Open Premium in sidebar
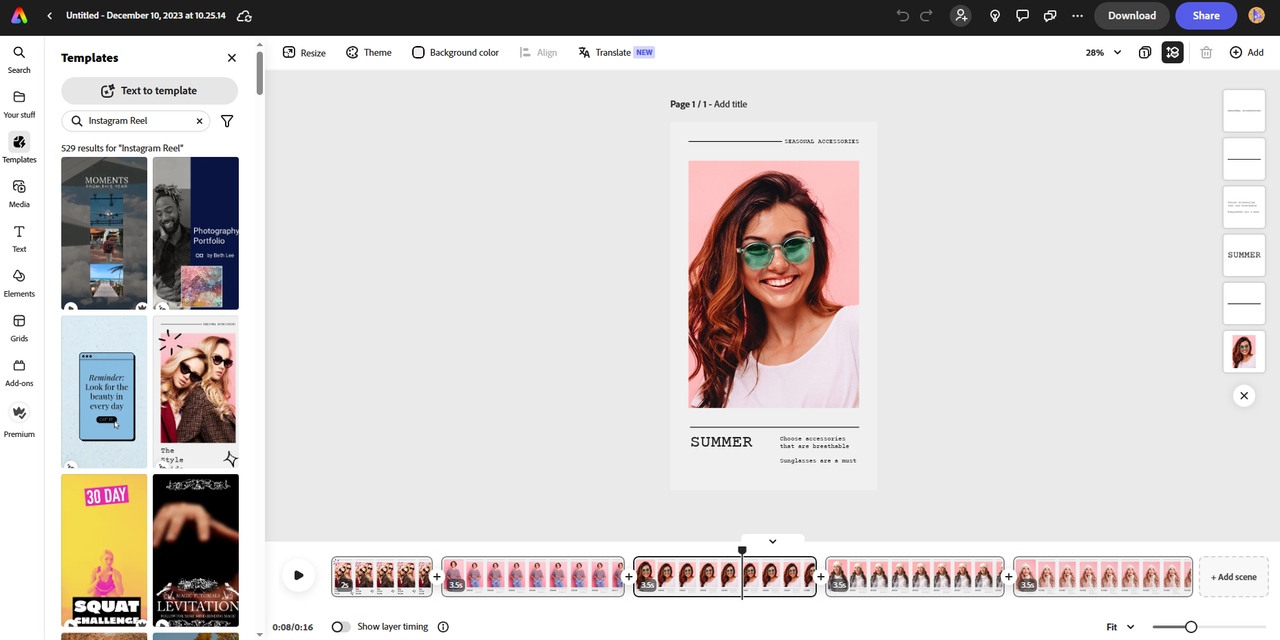Image resolution: width=1280 pixels, height=640 pixels. pos(19,420)
